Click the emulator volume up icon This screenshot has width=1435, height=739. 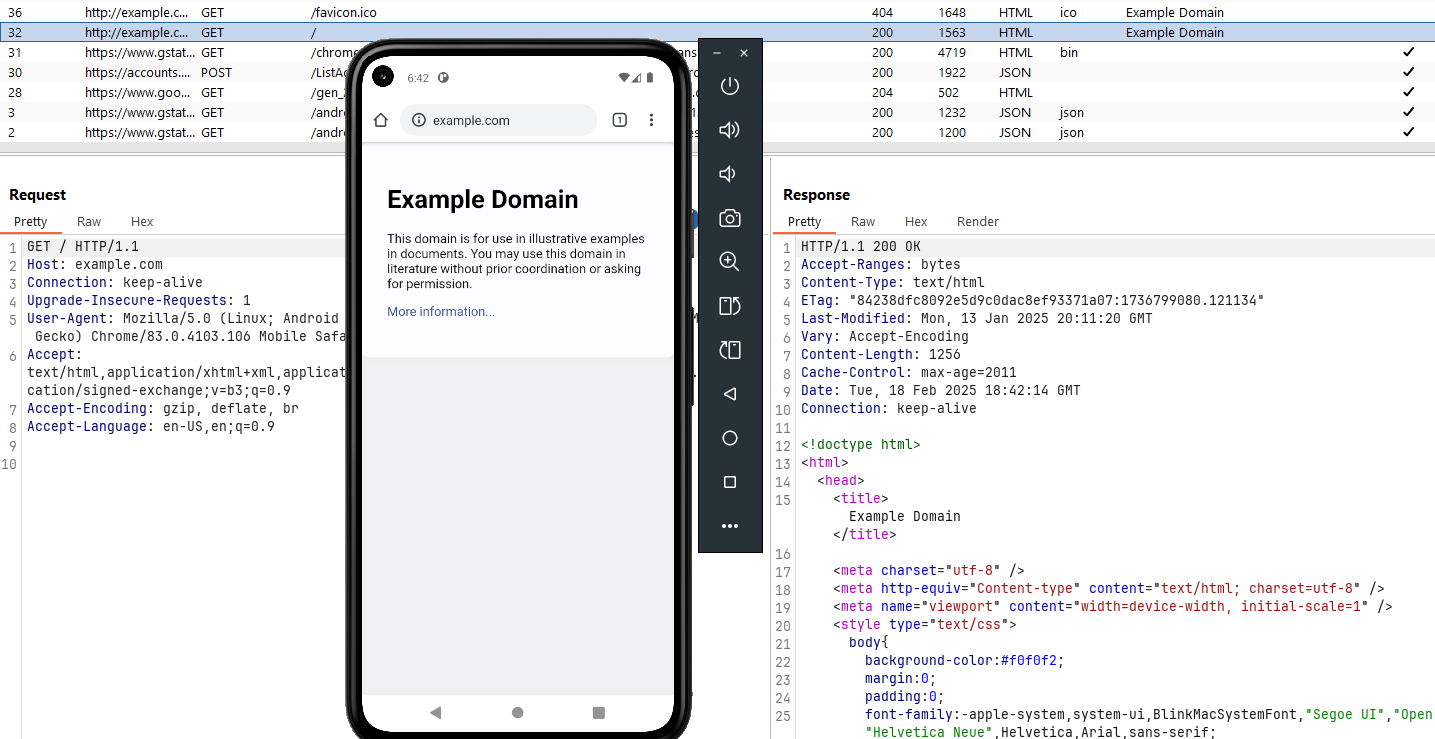coord(730,130)
